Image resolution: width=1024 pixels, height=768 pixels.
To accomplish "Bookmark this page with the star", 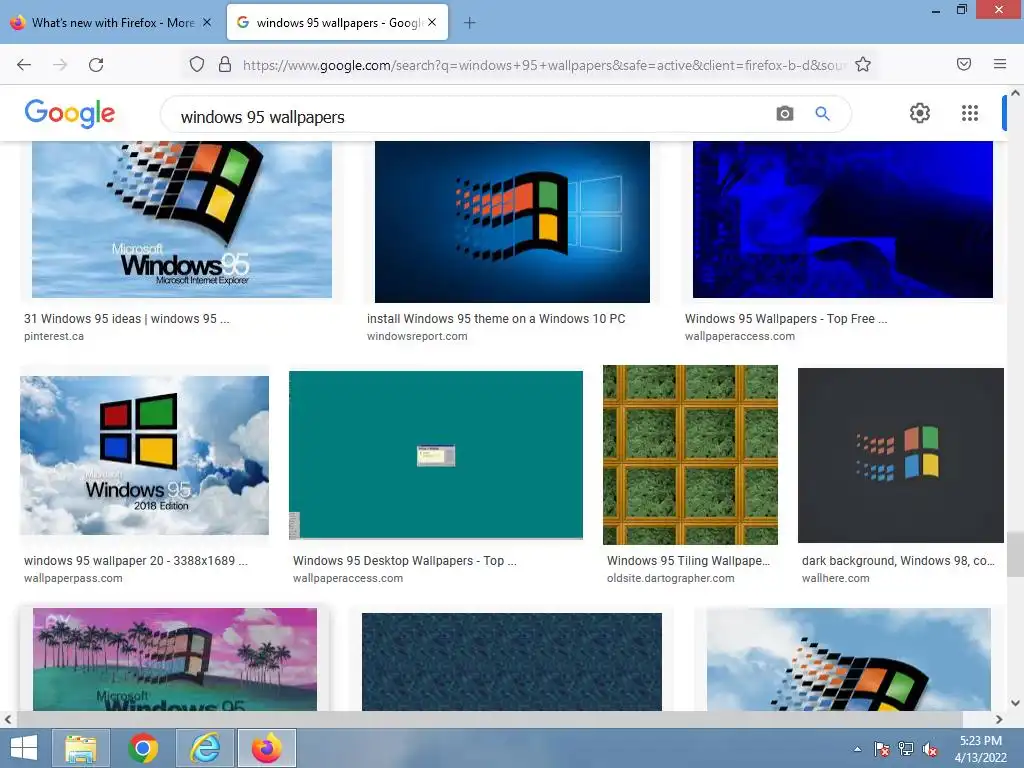I will point(863,64).
